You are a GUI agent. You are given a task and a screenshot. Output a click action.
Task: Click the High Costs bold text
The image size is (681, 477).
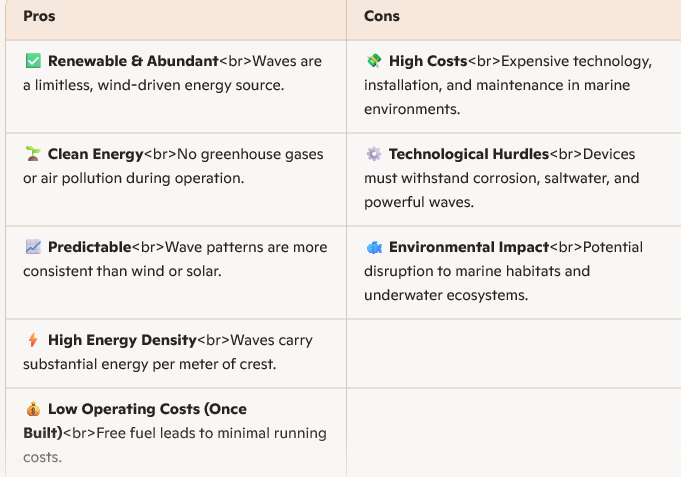(x=428, y=62)
